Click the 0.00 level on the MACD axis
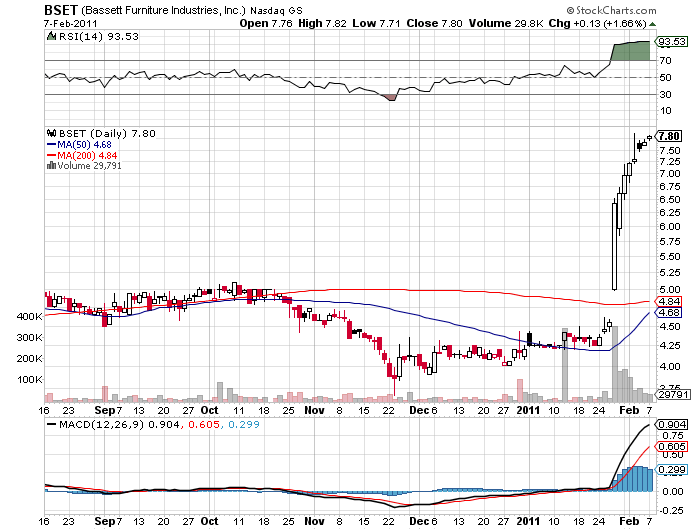Viewport: 700px width, 530px height. pyautogui.click(x=673, y=491)
